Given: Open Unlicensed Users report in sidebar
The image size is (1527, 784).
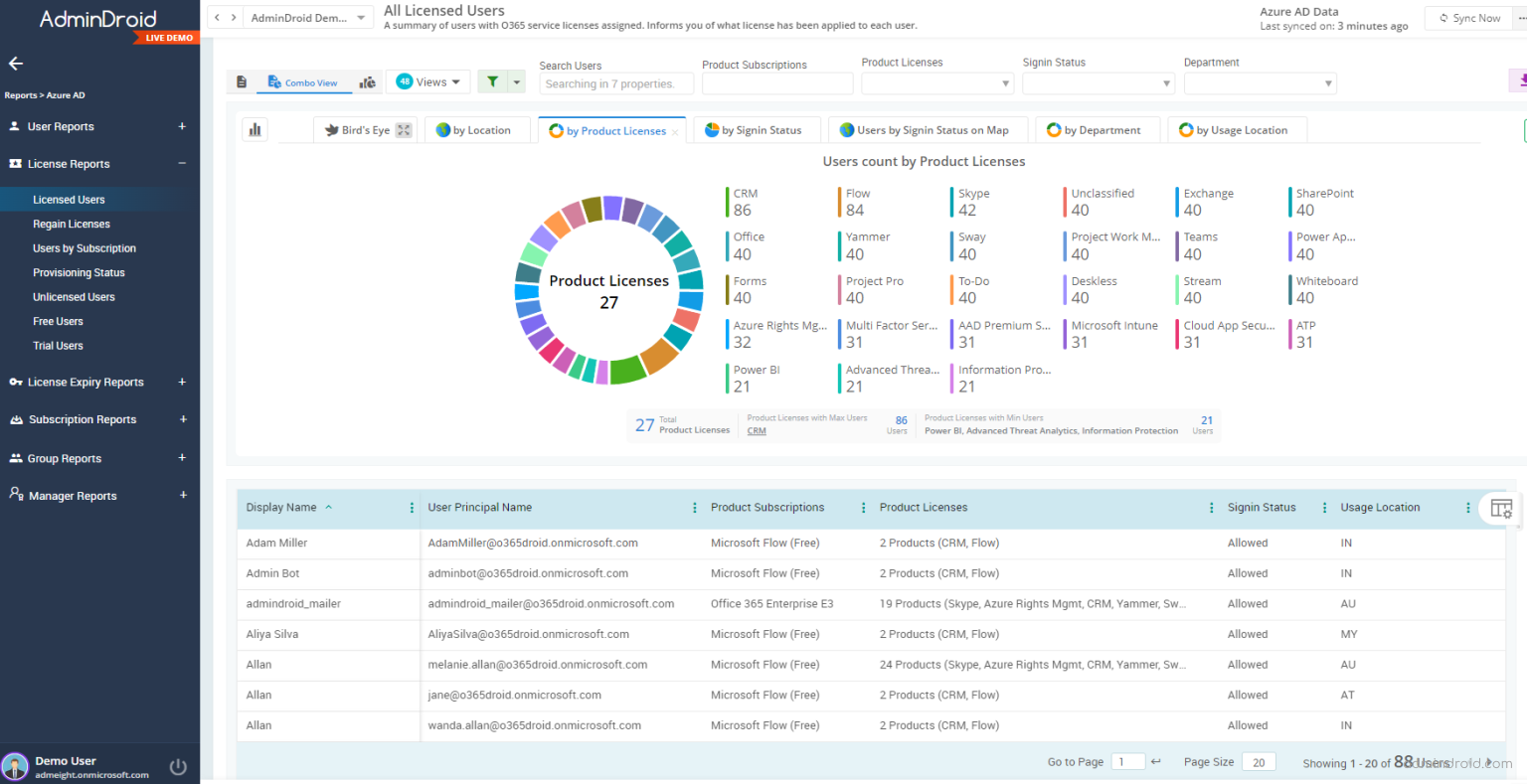Looking at the screenshot, I should point(74,297).
